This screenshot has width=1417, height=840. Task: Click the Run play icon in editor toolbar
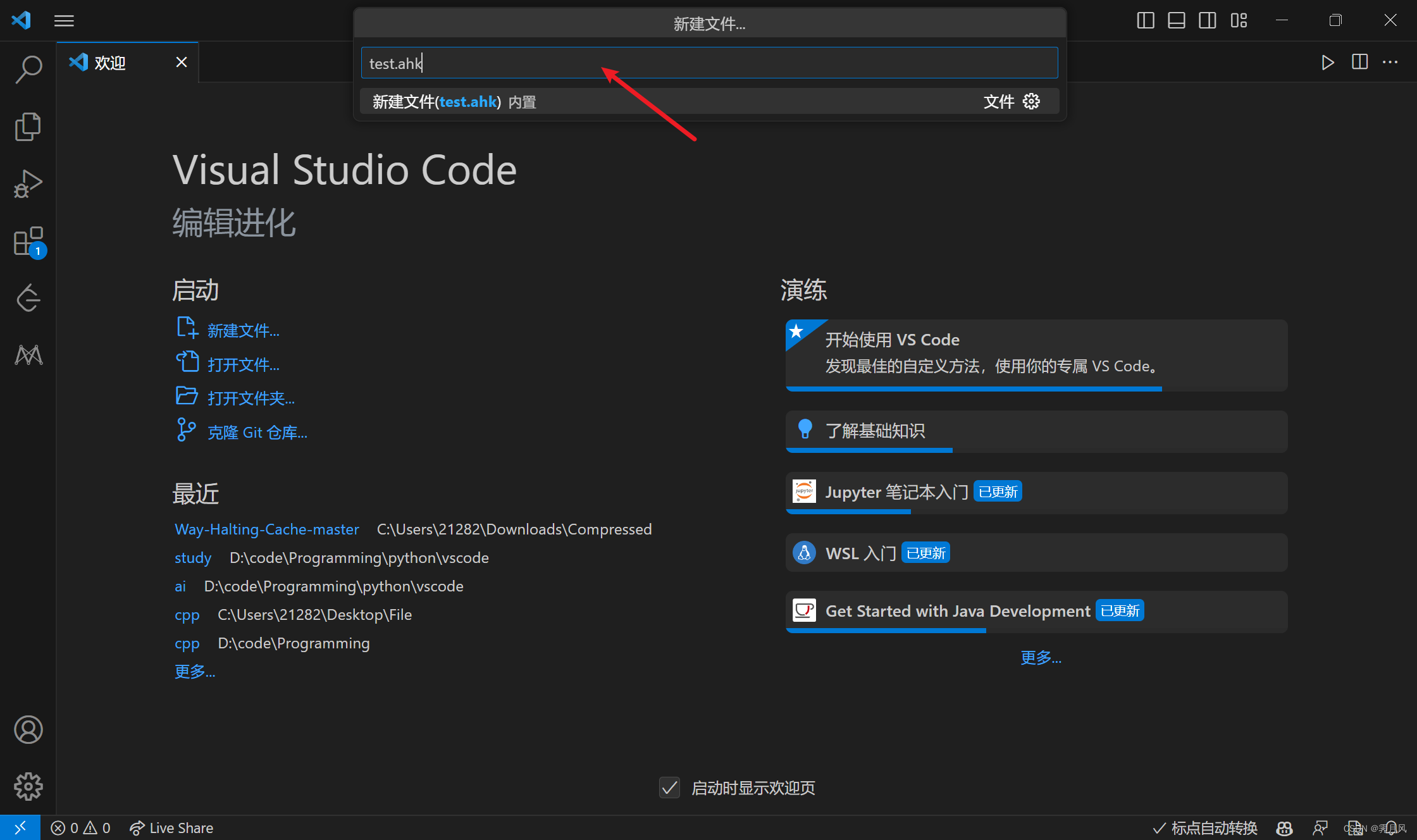1328,63
